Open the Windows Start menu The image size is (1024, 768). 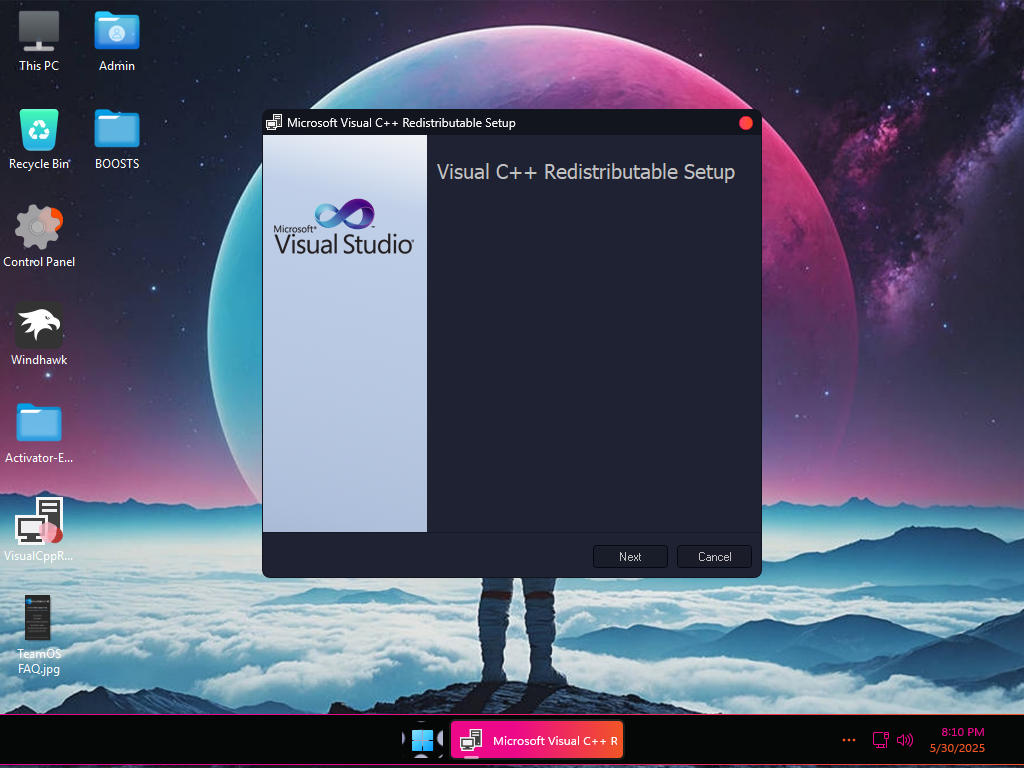pos(423,740)
